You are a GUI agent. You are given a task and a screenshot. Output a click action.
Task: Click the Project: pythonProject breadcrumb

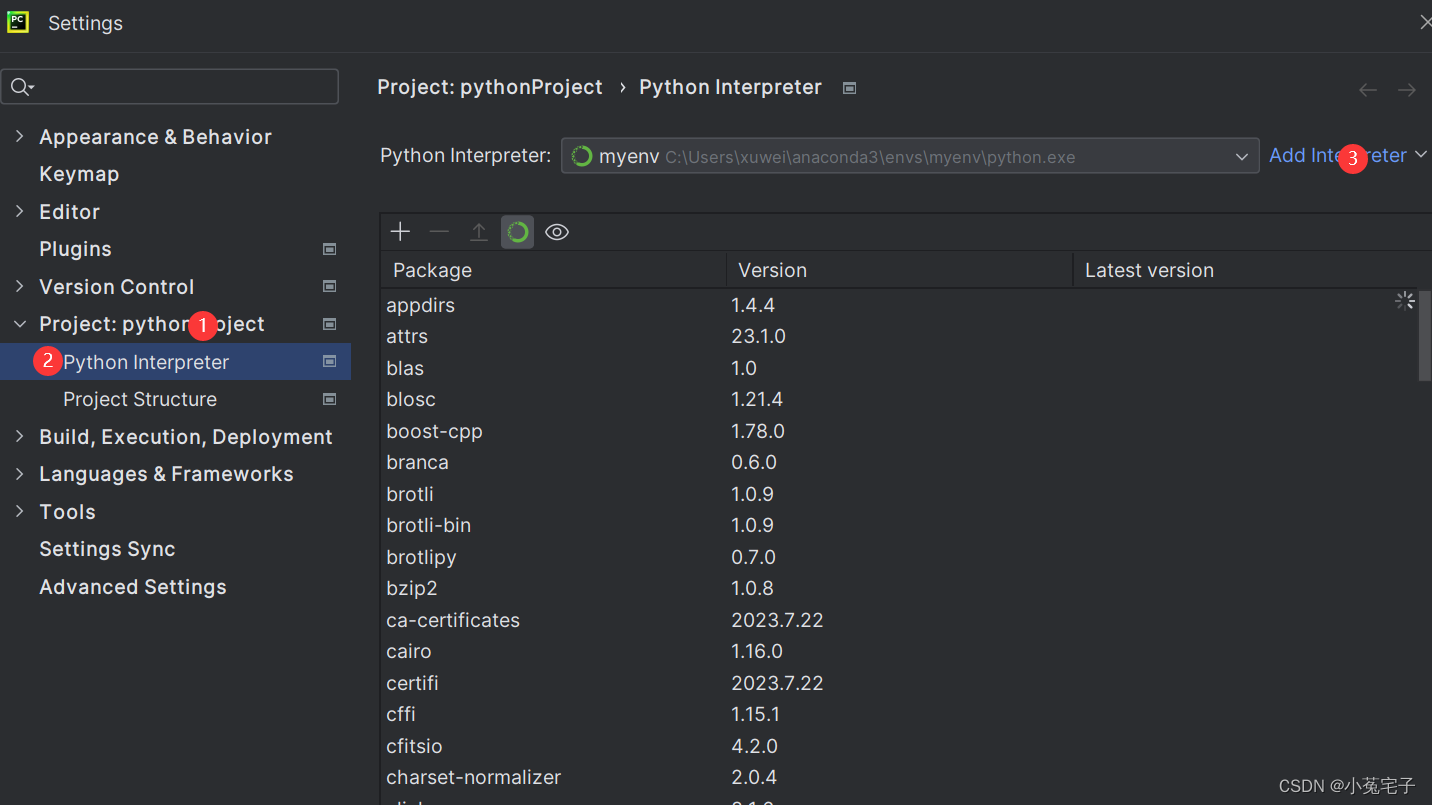tap(490, 88)
